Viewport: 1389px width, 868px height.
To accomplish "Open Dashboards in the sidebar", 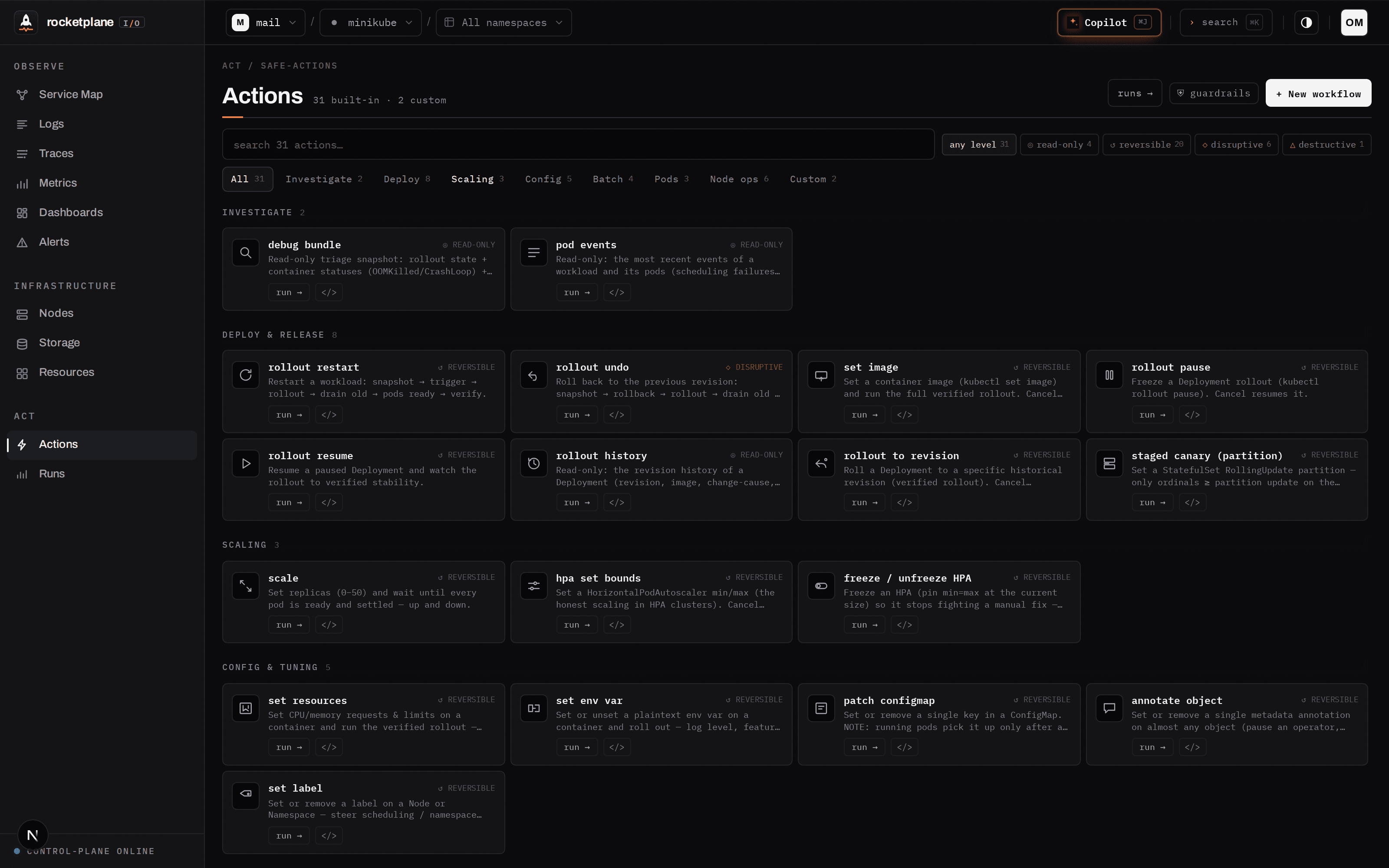I will [102, 212].
